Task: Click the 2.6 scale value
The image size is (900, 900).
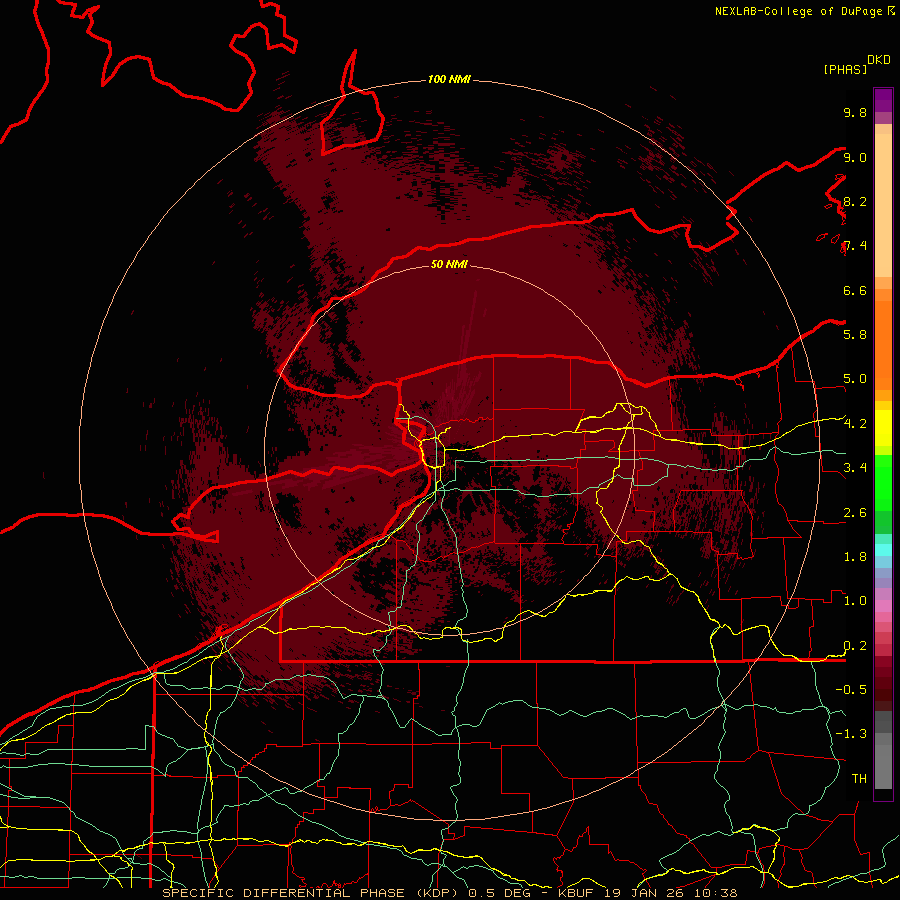Action: click(x=855, y=512)
